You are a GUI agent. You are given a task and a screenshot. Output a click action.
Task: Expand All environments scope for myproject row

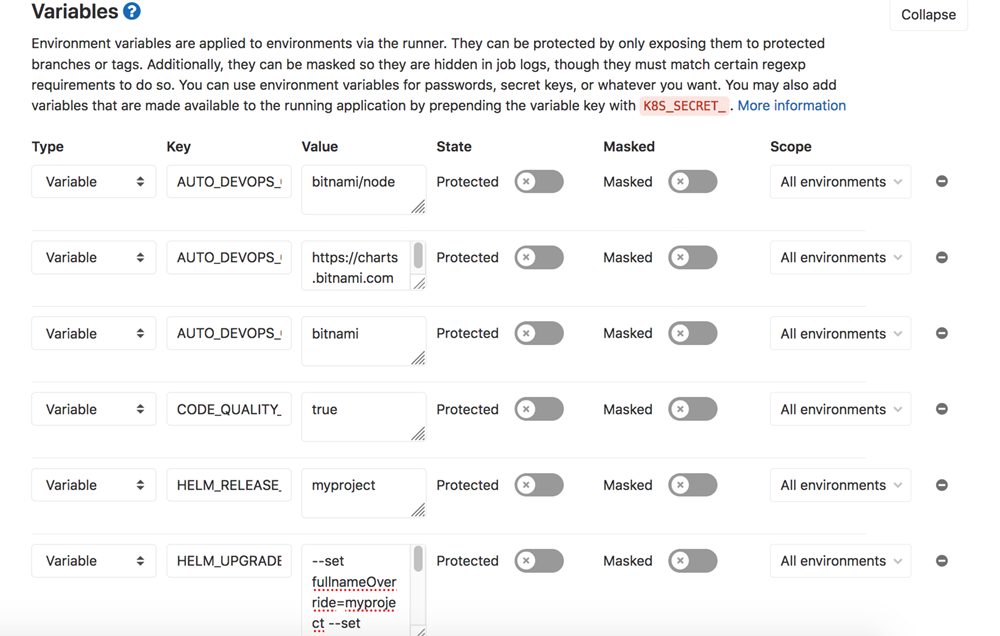point(840,486)
